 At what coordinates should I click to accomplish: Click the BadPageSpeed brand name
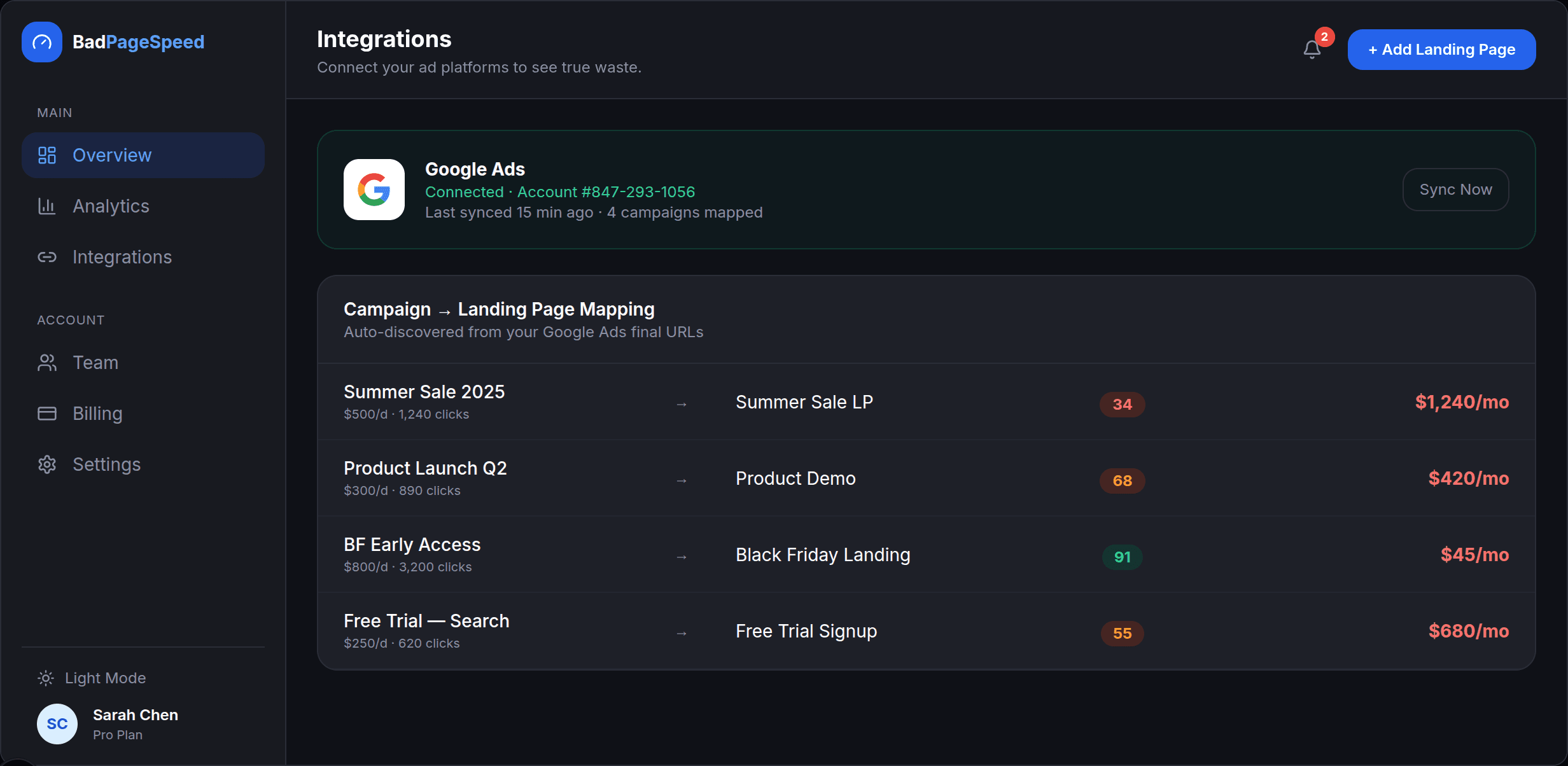click(138, 42)
